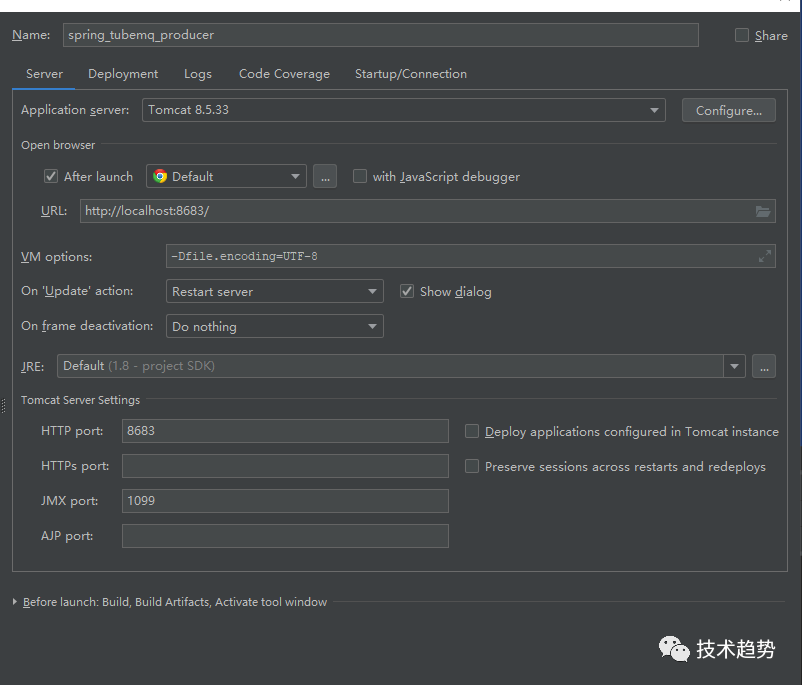Open the Do nothing frame deactivation dropdown
The width and height of the screenshot is (802, 685).
click(x=275, y=326)
